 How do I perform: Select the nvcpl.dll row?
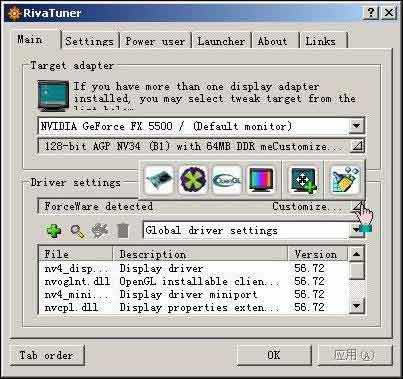click(193, 307)
